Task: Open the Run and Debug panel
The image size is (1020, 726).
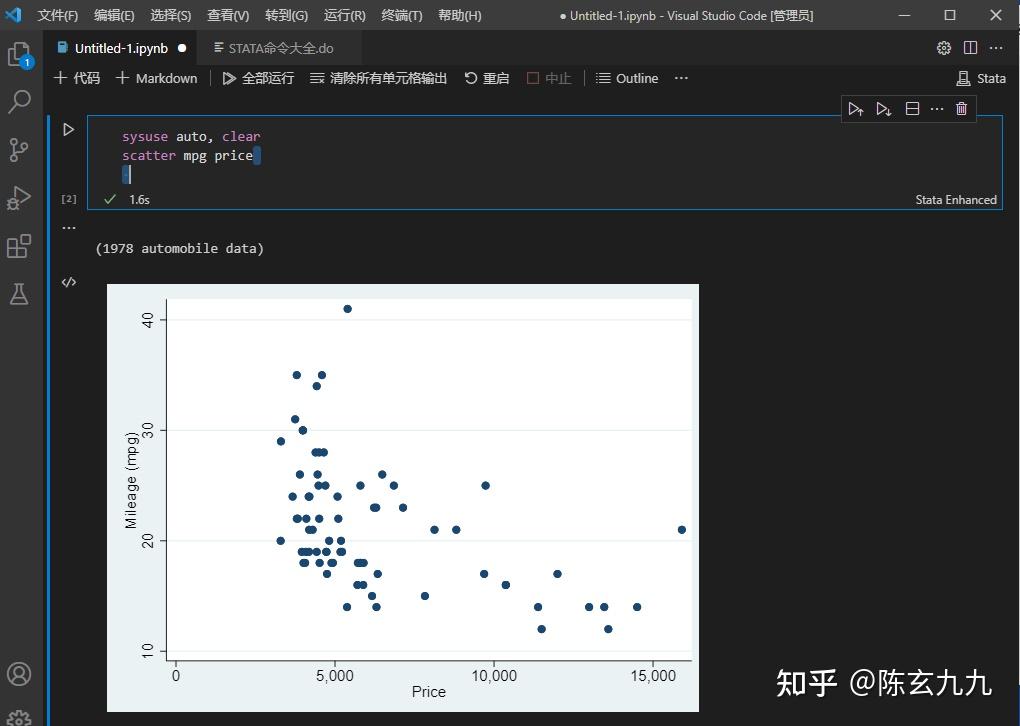Action: coord(20,198)
